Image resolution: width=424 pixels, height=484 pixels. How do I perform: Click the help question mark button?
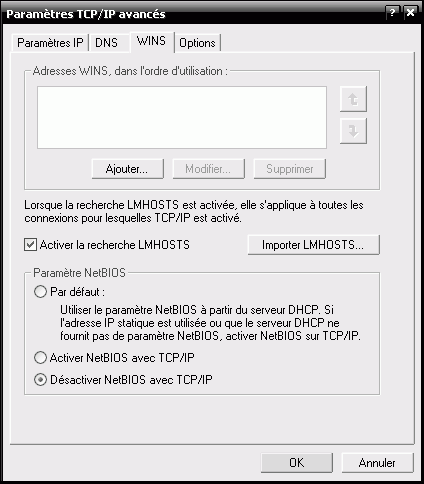pos(392,13)
